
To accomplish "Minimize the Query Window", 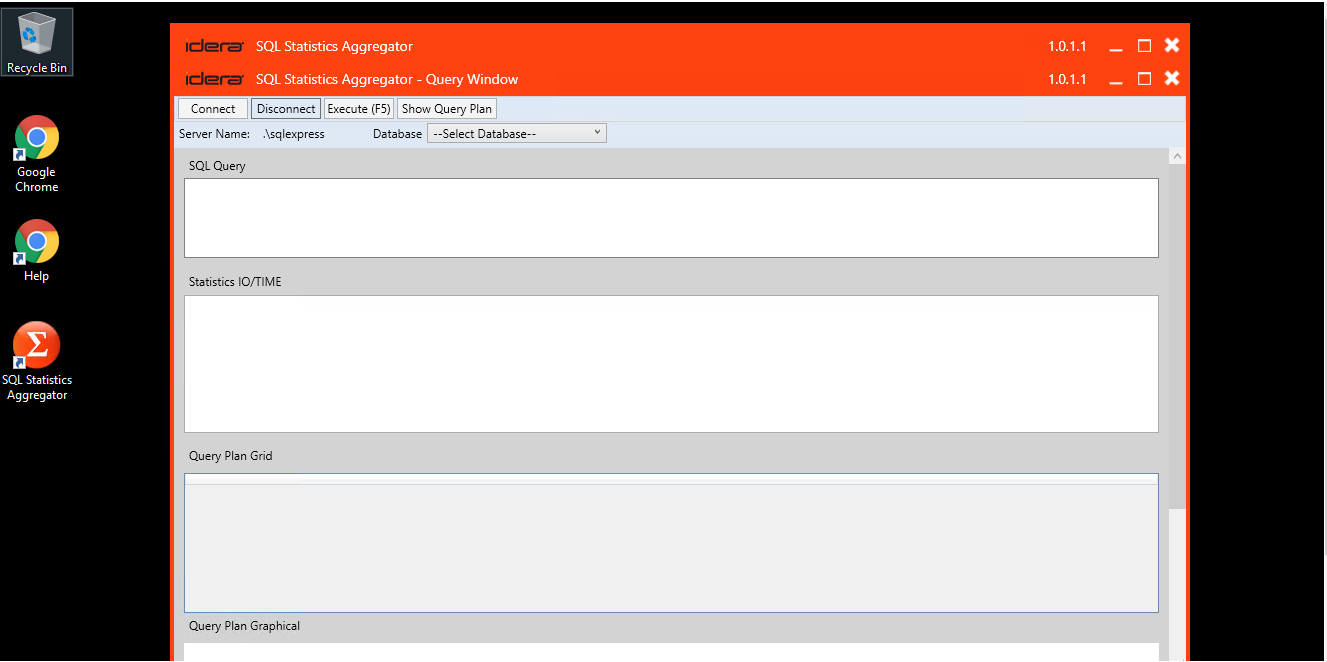I will click(1116, 79).
